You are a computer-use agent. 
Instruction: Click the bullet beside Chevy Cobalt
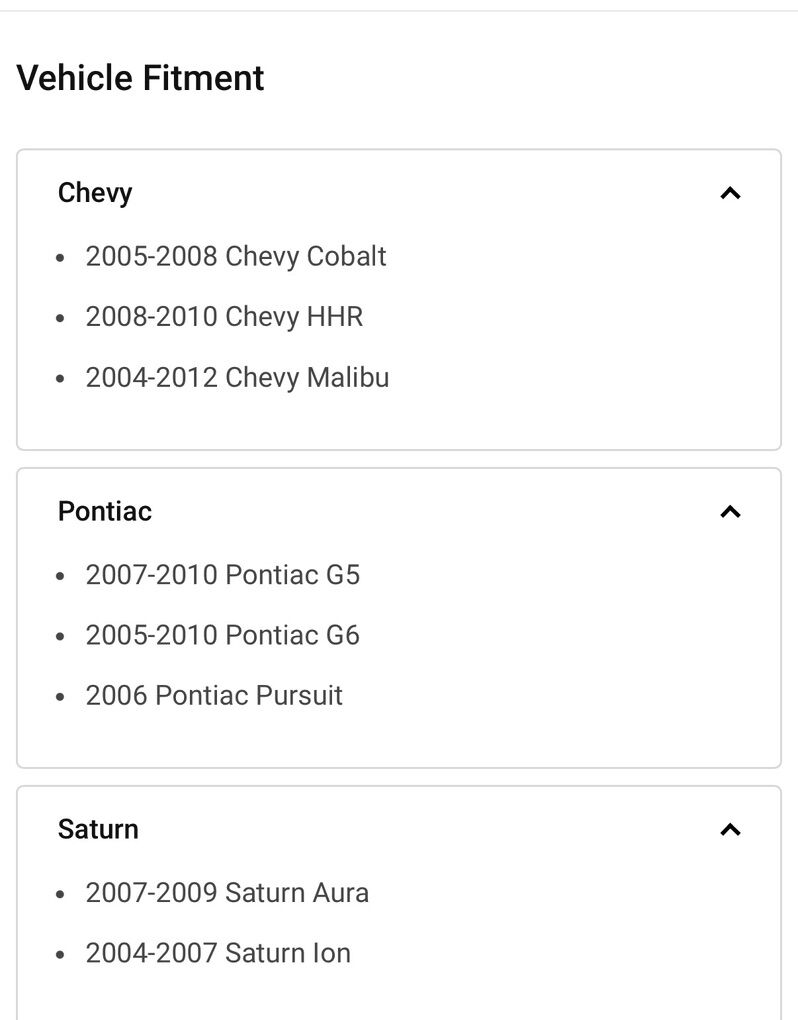(62, 258)
